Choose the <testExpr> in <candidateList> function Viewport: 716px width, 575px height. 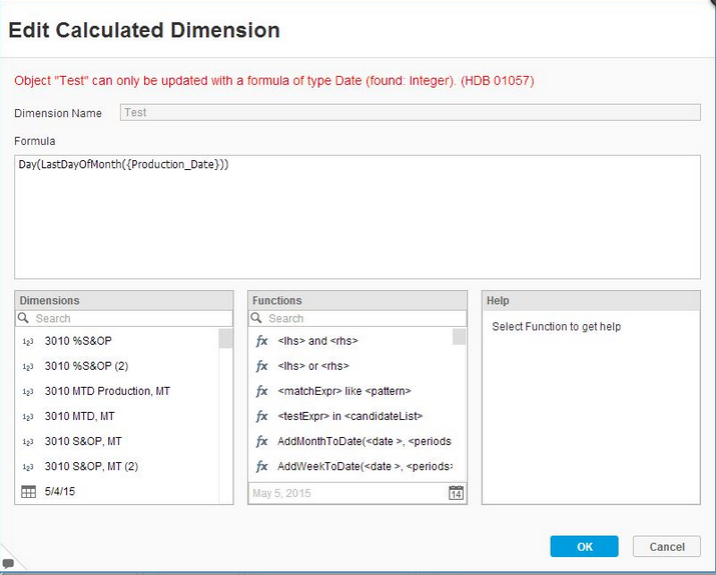tap(351, 416)
